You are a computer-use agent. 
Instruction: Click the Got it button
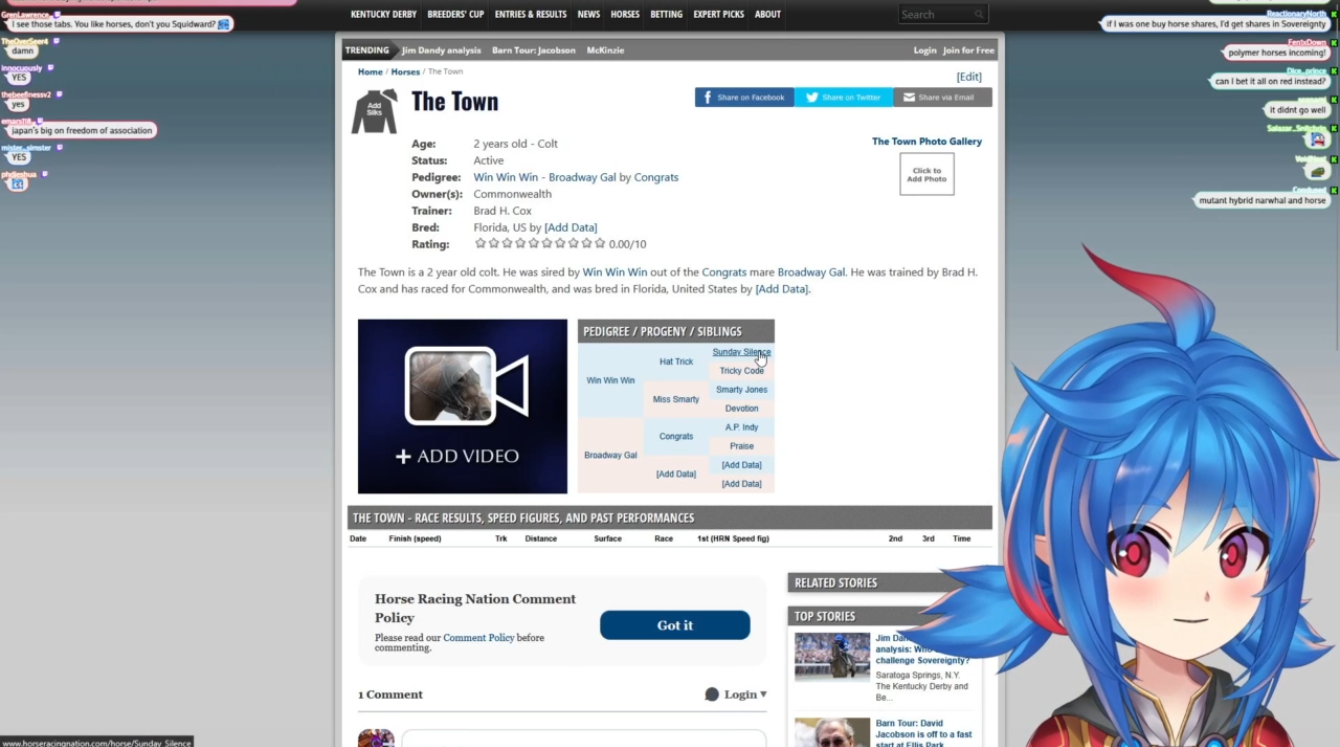[675, 625]
